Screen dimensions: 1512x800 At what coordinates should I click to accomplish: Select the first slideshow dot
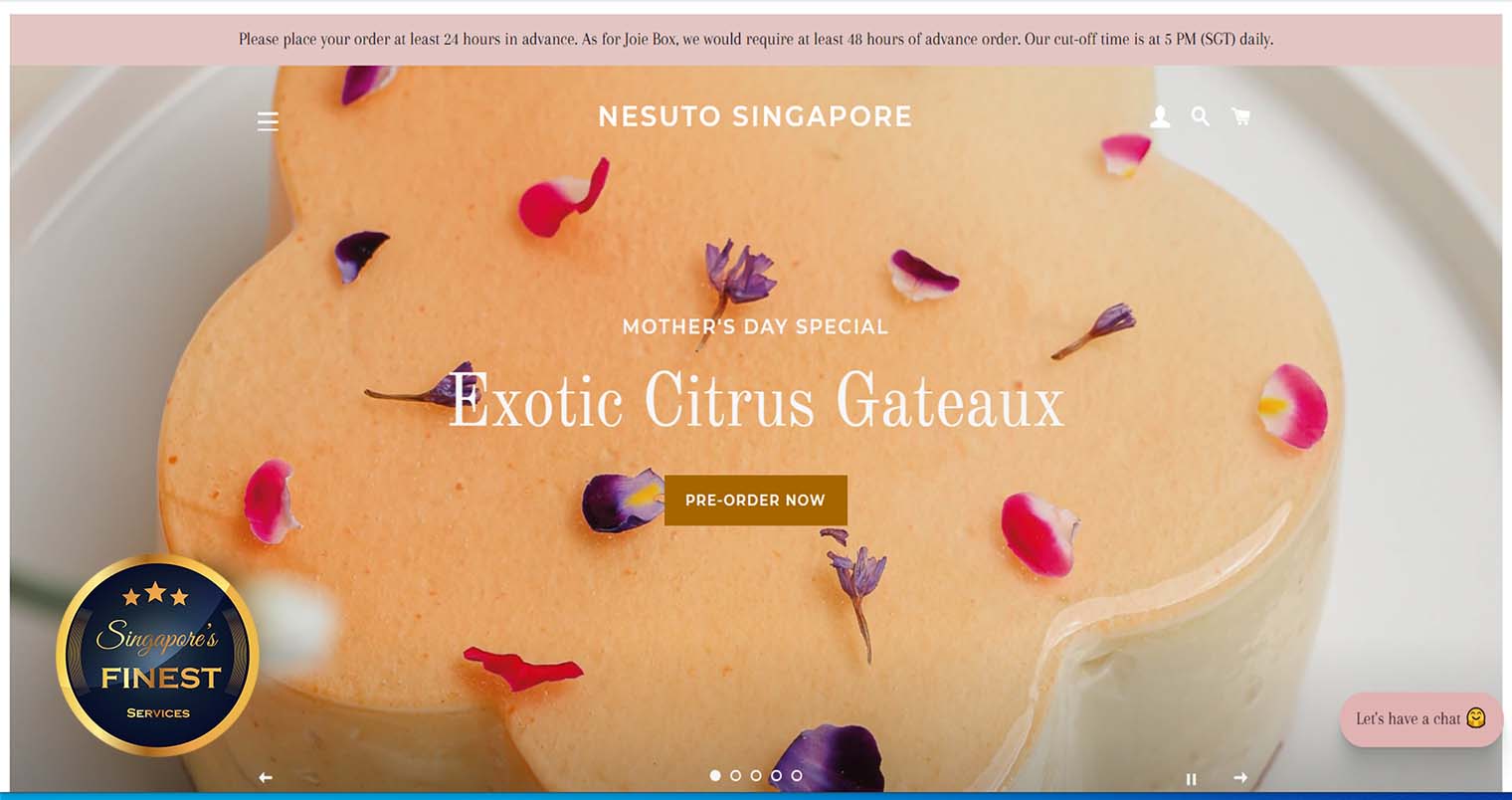(715, 775)
